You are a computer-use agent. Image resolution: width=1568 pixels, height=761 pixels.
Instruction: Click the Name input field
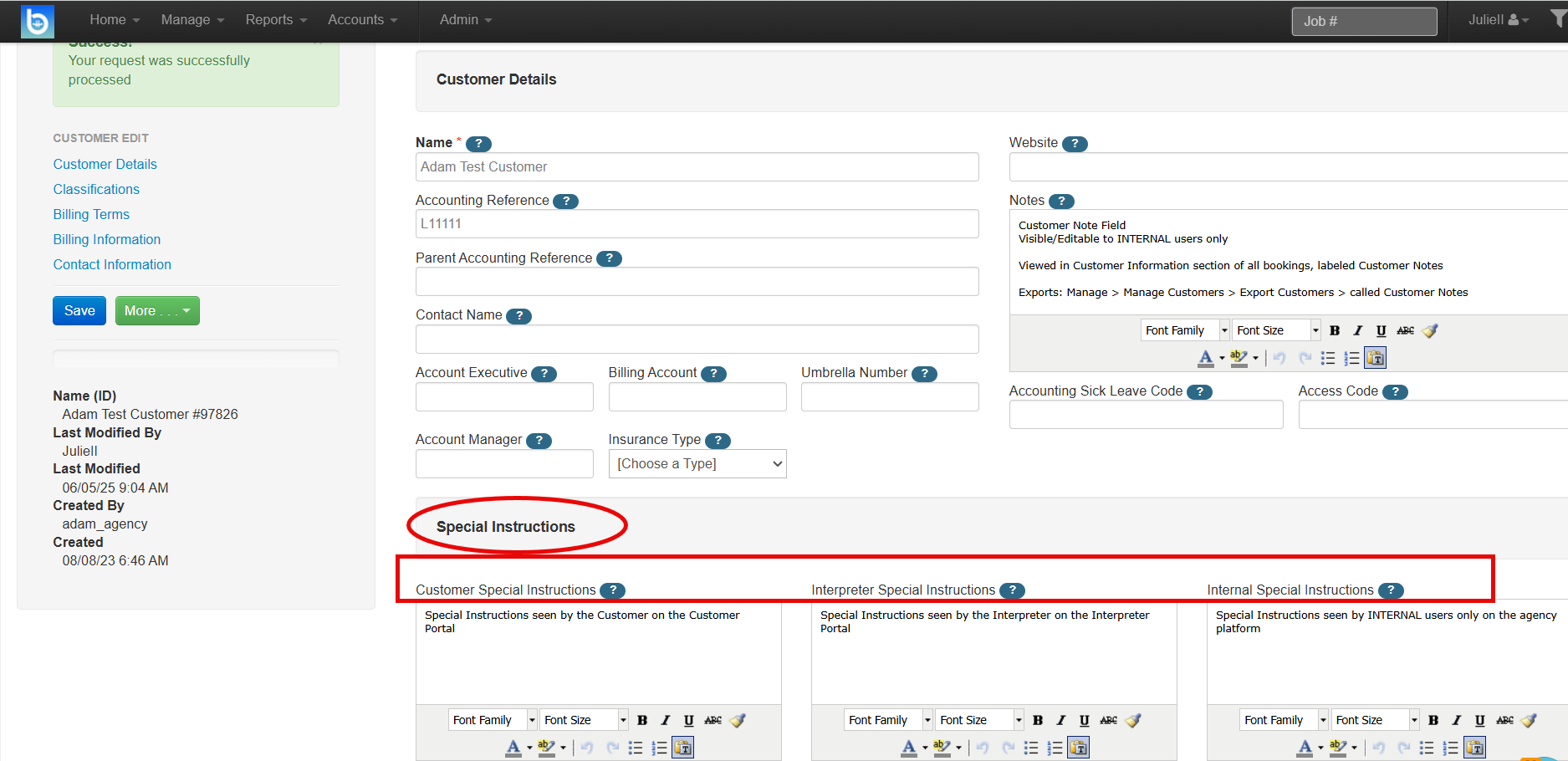coord(697,167)
